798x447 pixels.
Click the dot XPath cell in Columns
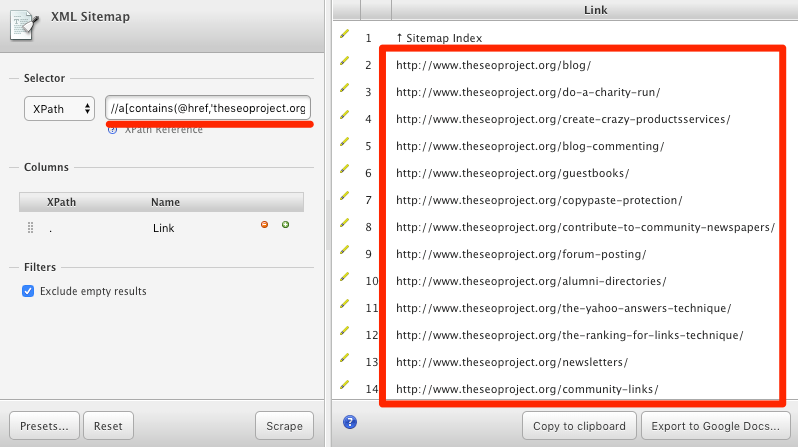coord(50,230)
